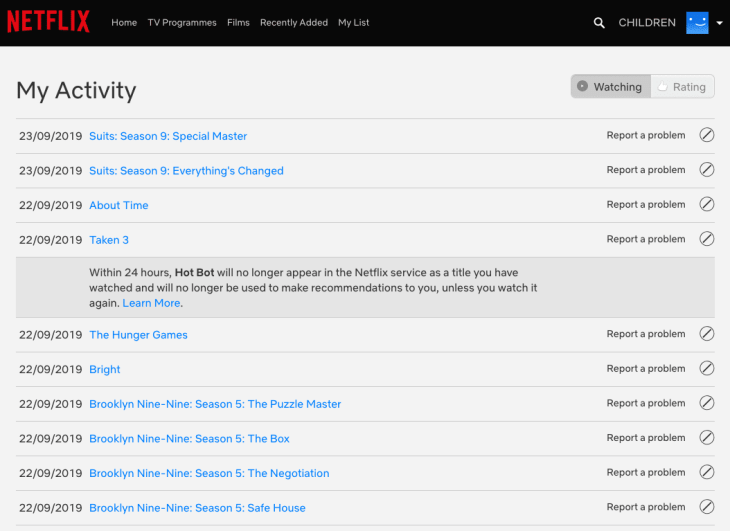Screen dimensions: 730x531
Task: Click the blue profile avatar
Action: click(x=697, y=22)
